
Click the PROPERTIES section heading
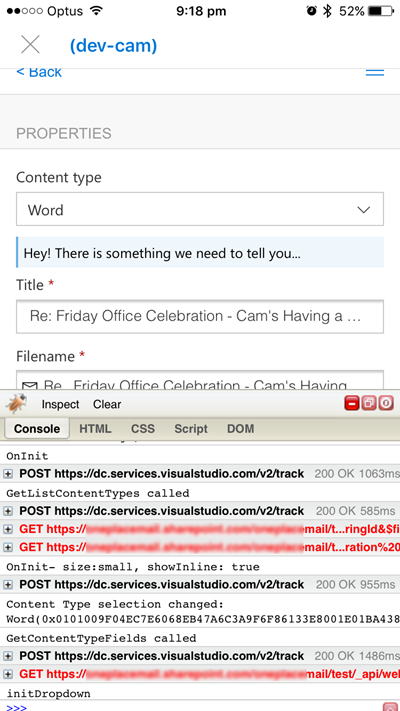[64, 133]
